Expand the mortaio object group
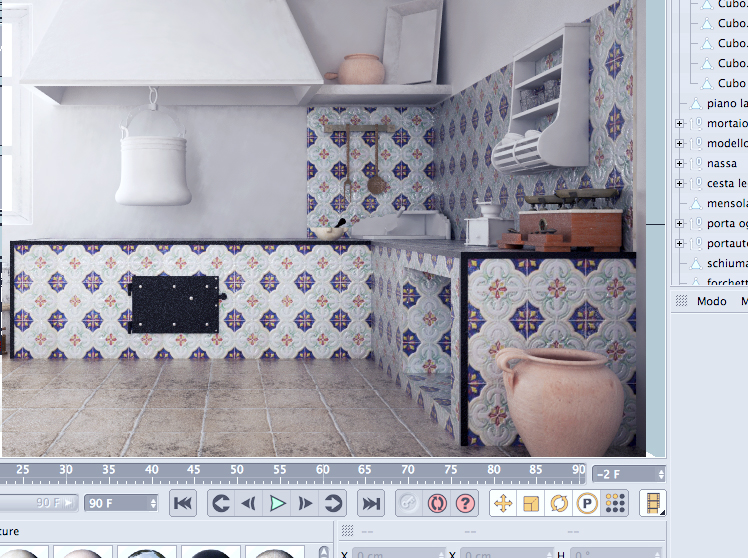This screenshot has height=558, width=748. coord(679,124)
